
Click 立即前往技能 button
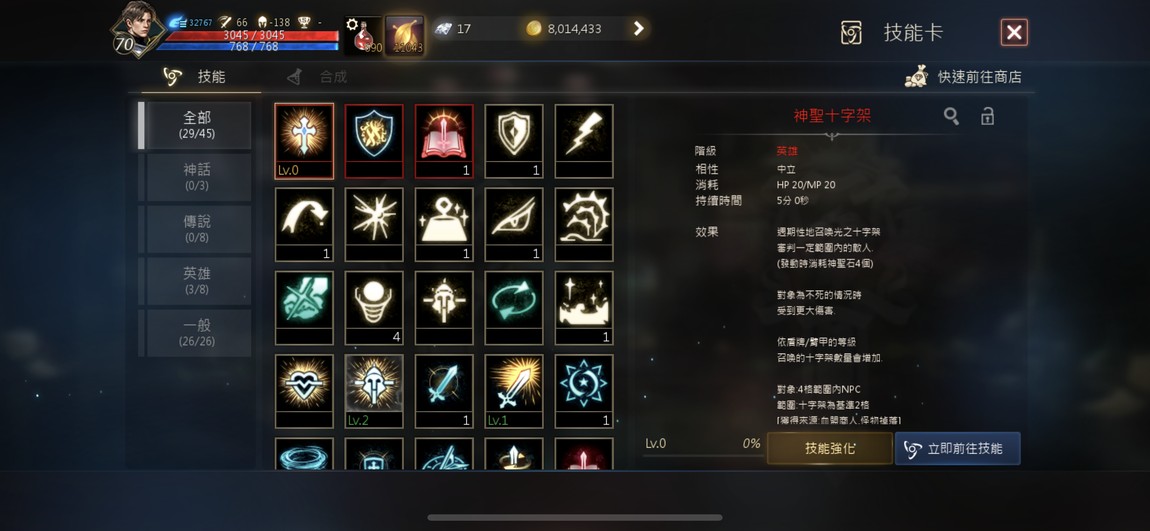pos(957,448)
